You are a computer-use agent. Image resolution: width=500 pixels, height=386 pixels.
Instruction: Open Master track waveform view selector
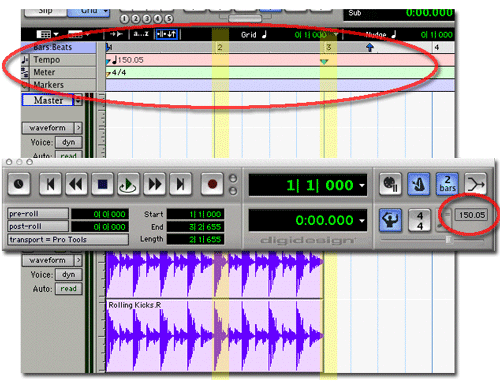point(52,128)
